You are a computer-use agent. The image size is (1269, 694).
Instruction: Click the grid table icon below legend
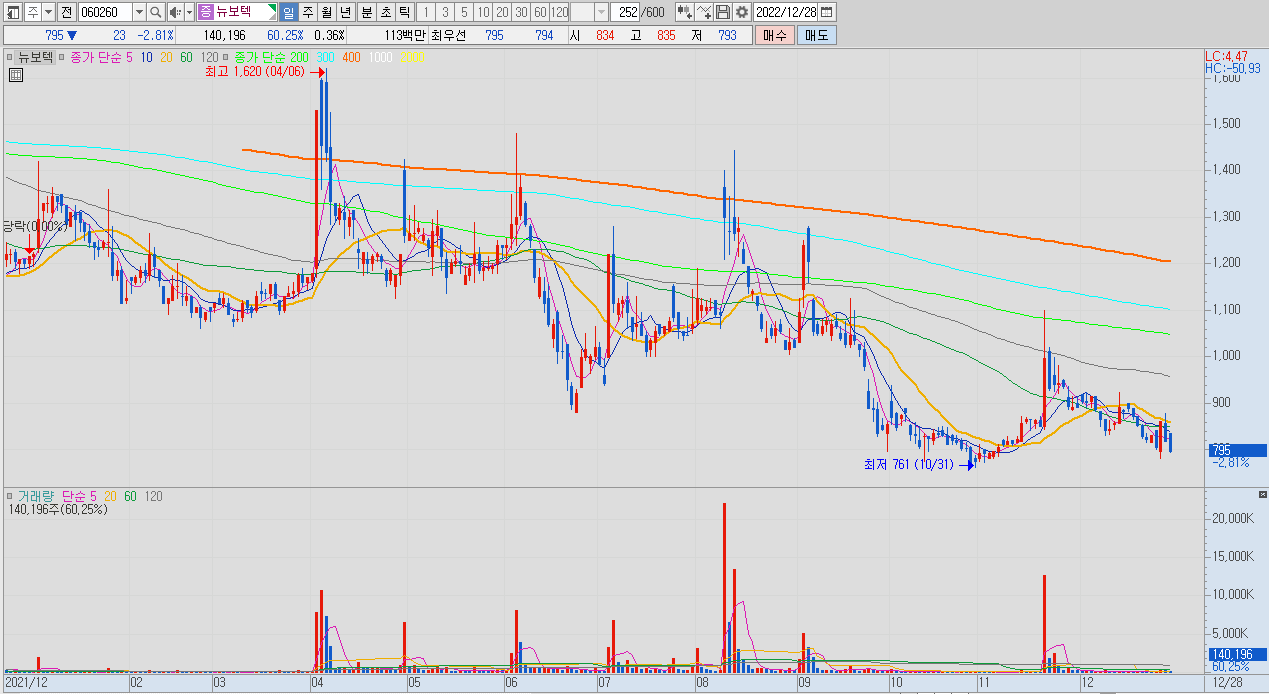15,74
